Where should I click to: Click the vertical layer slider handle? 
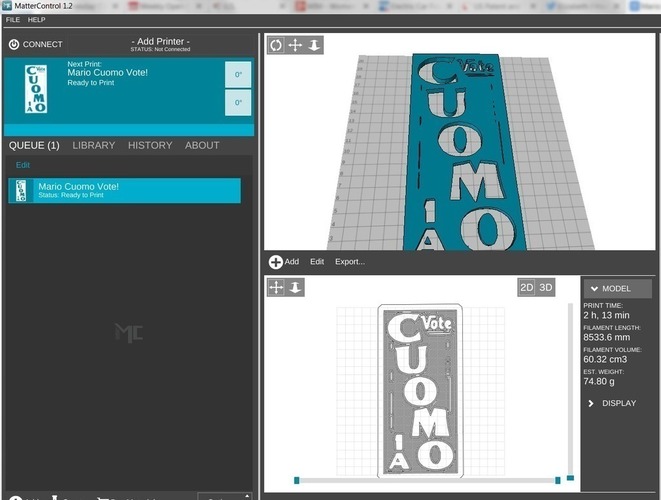click(570, 478)
